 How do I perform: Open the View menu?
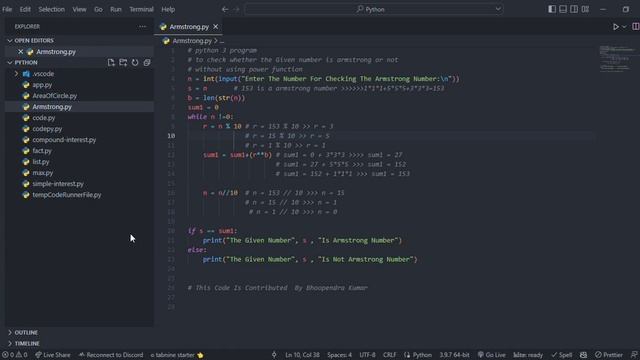(x=79, y=9)
